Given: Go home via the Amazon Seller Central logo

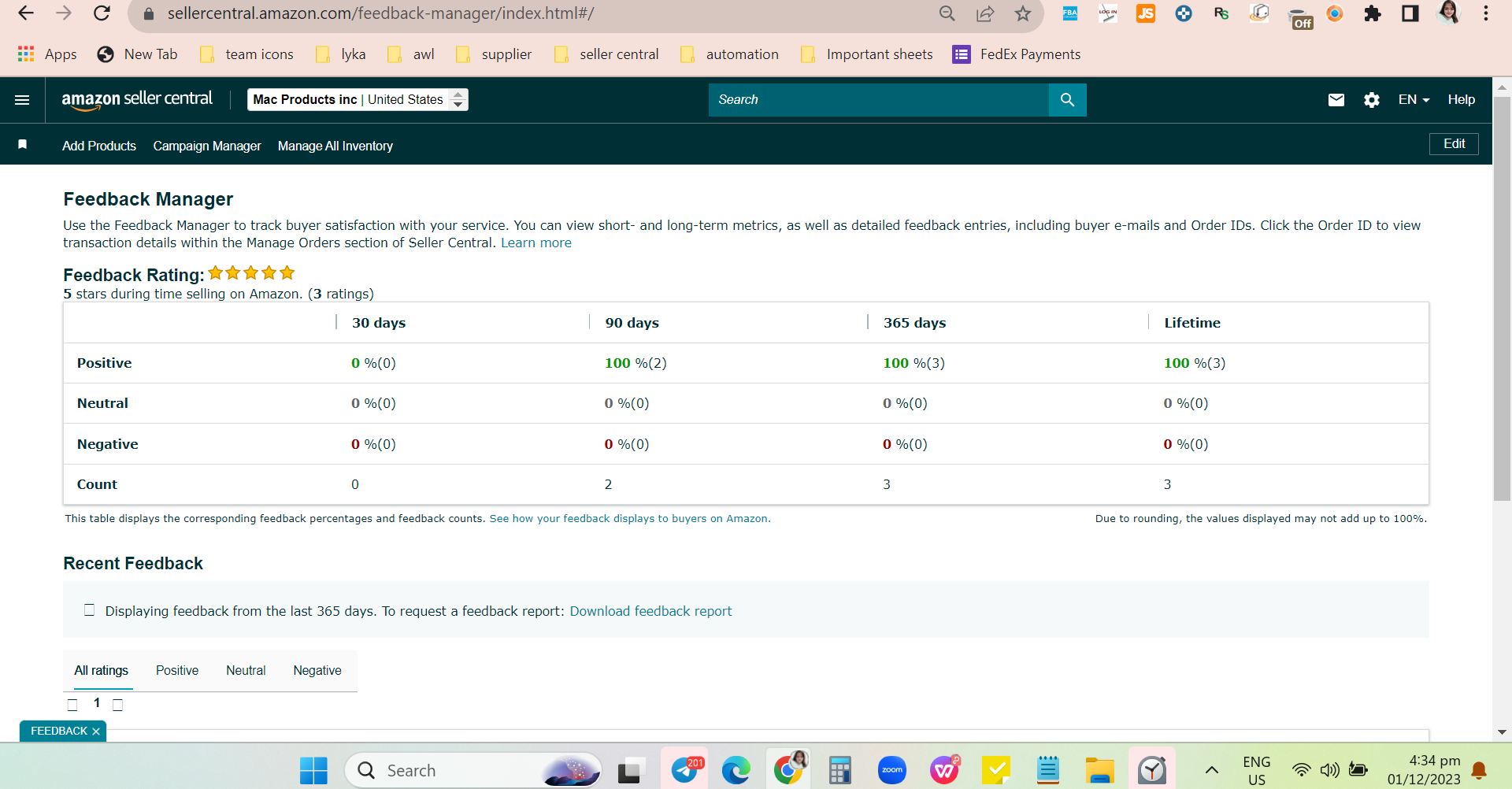Looking at the screenshot, I should (137, 100).
